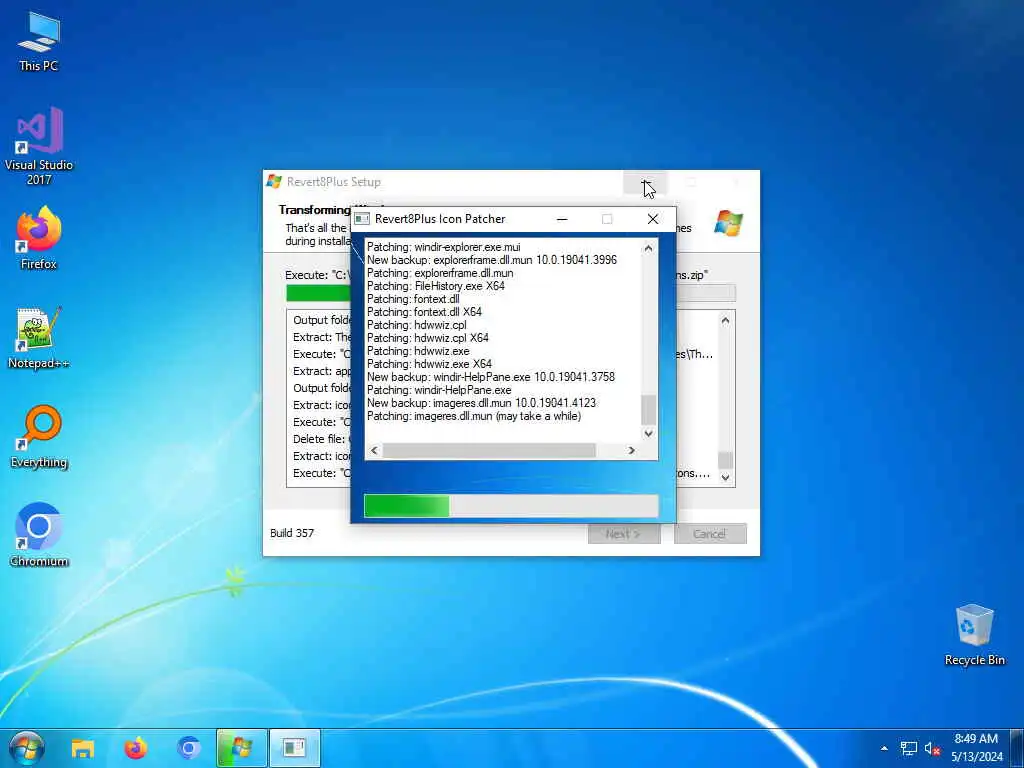The image size is (1024, 768).
Task: Select 'Patching: FileHistory.exe X64' log line
Action: (x=436, y=286)
